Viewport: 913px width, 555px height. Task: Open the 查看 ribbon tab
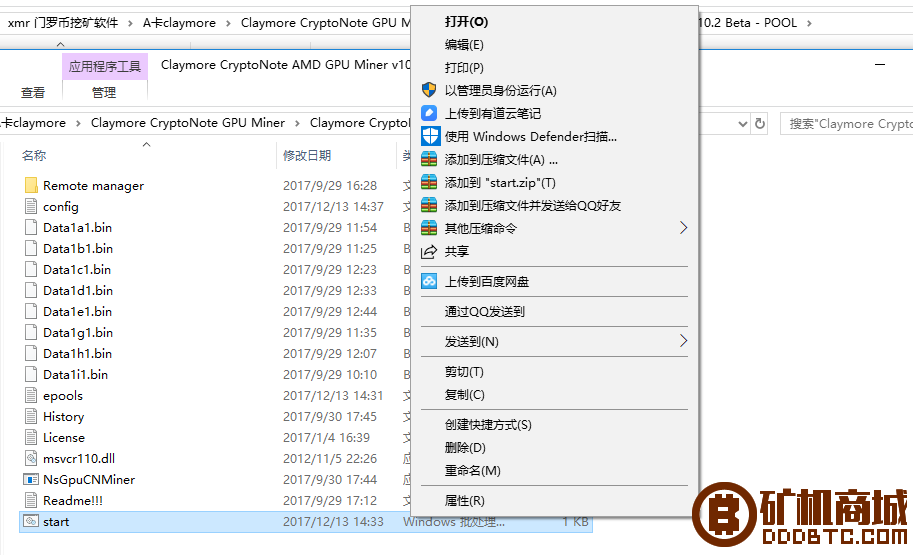33,93
